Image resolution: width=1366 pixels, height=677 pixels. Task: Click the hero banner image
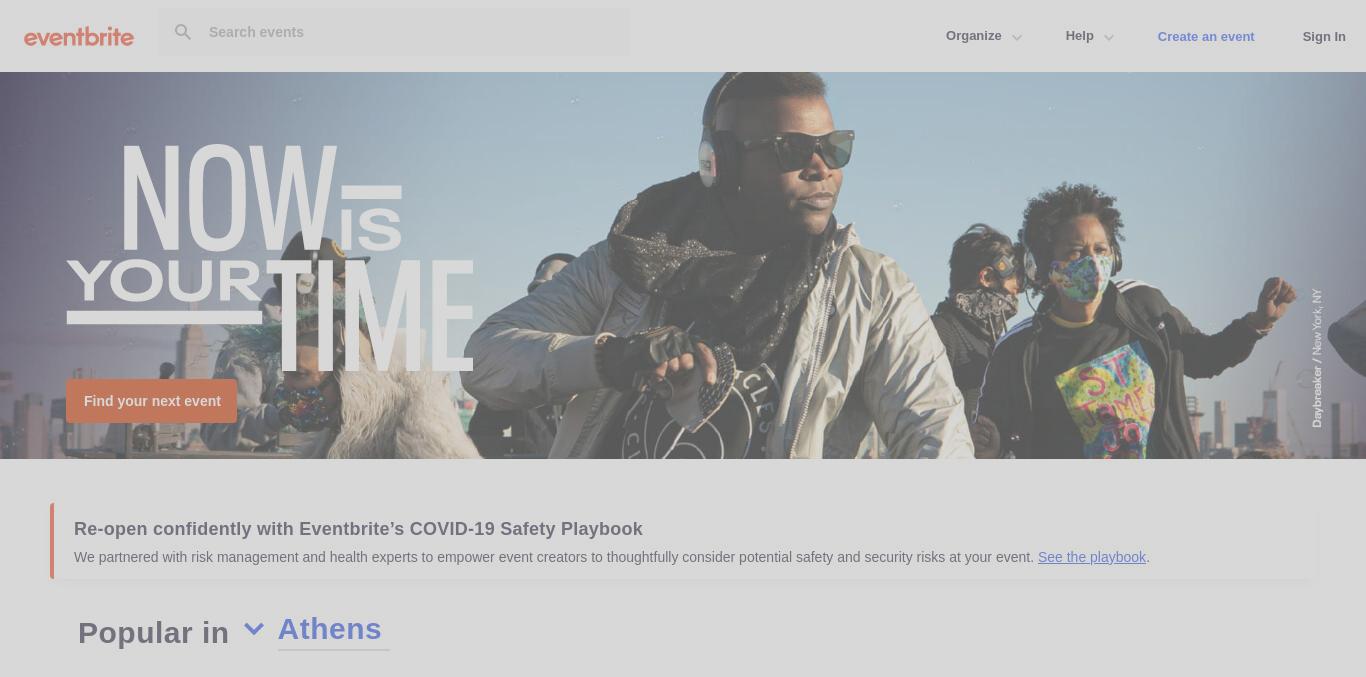tap(683, 265)
